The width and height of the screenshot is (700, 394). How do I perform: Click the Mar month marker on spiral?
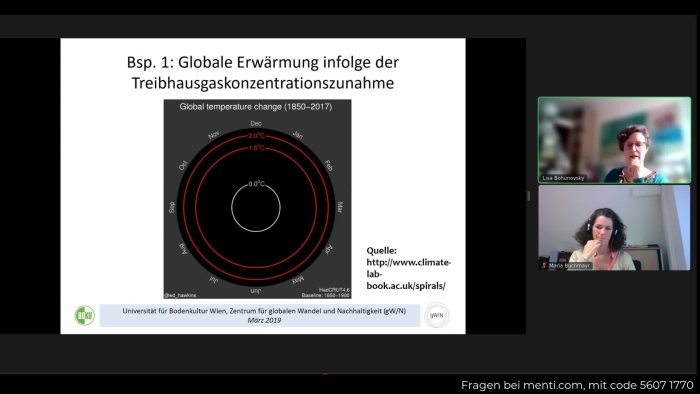coord(340,207)
